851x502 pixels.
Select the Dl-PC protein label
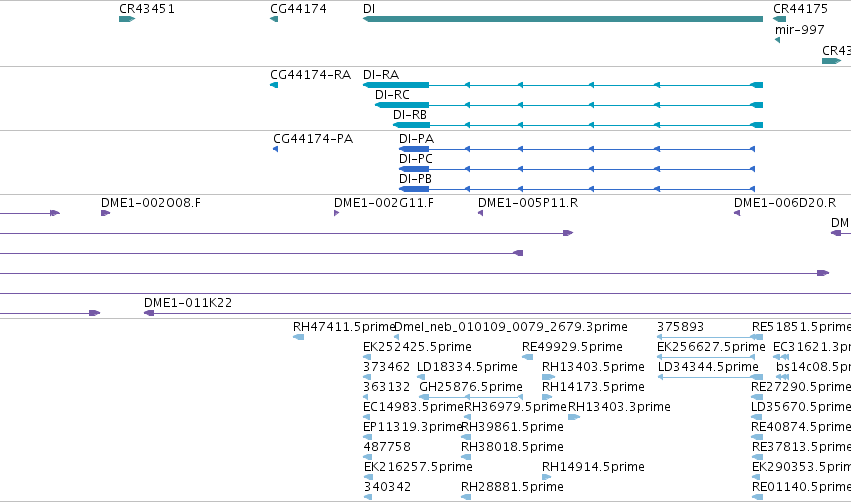(416, 158)
